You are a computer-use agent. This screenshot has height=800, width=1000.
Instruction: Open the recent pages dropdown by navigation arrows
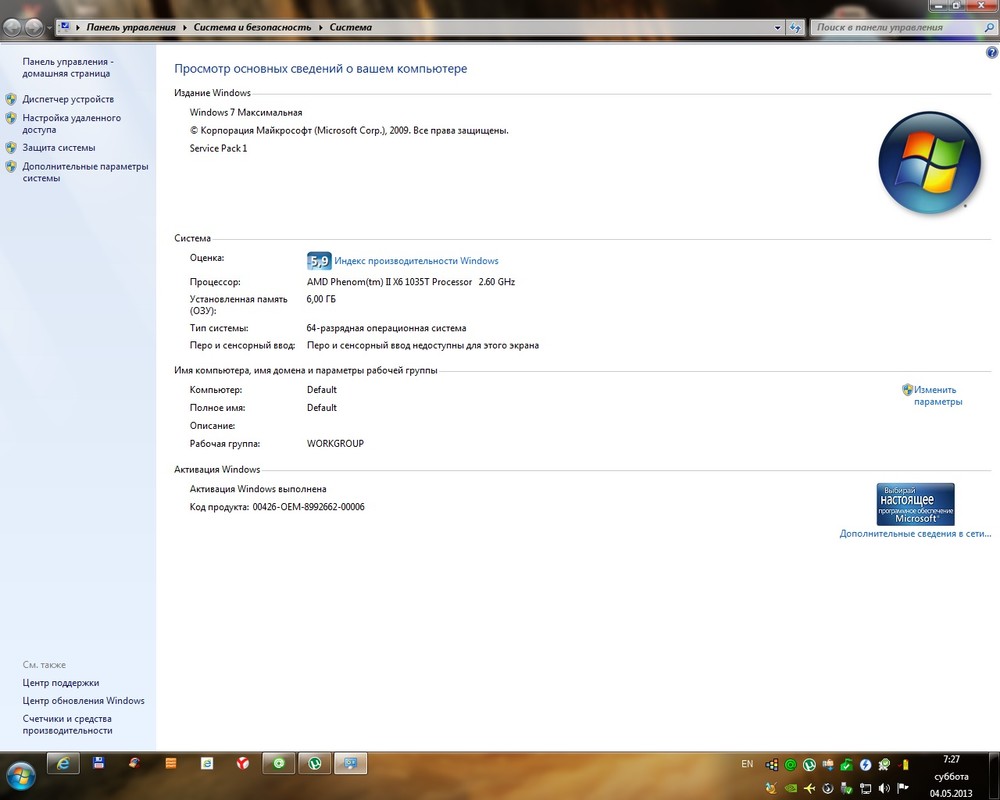[49, 27]
